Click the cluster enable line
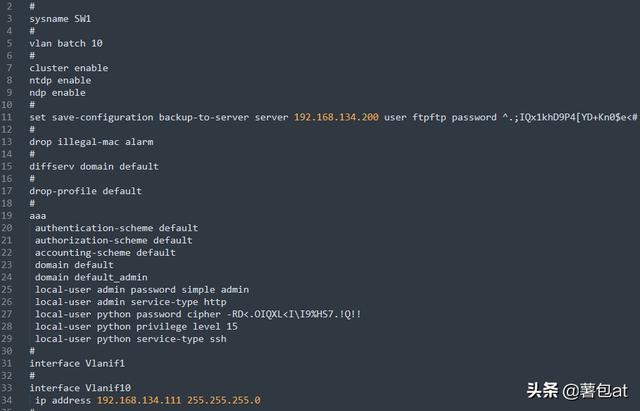 coord(69,68)
